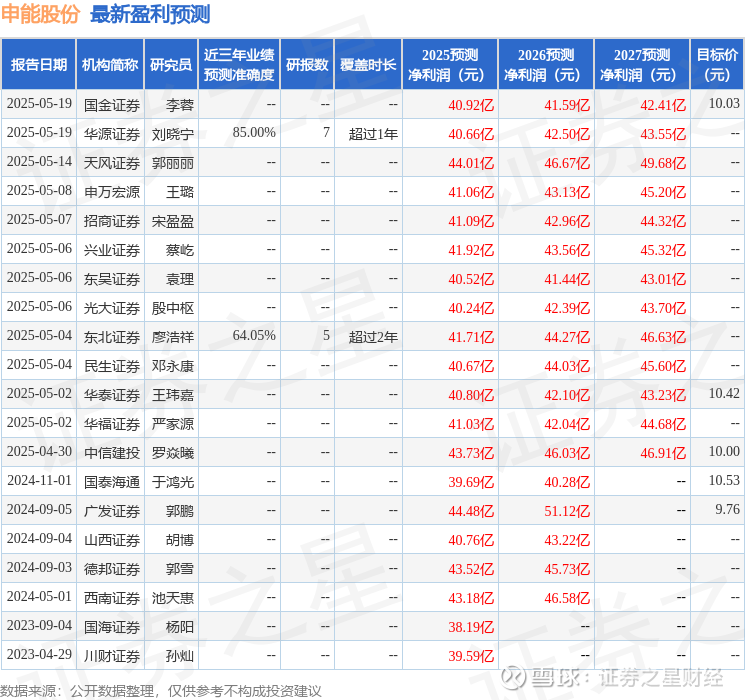Click the 51.12亿 2026 profit forecast

click(x=567, y=511)
